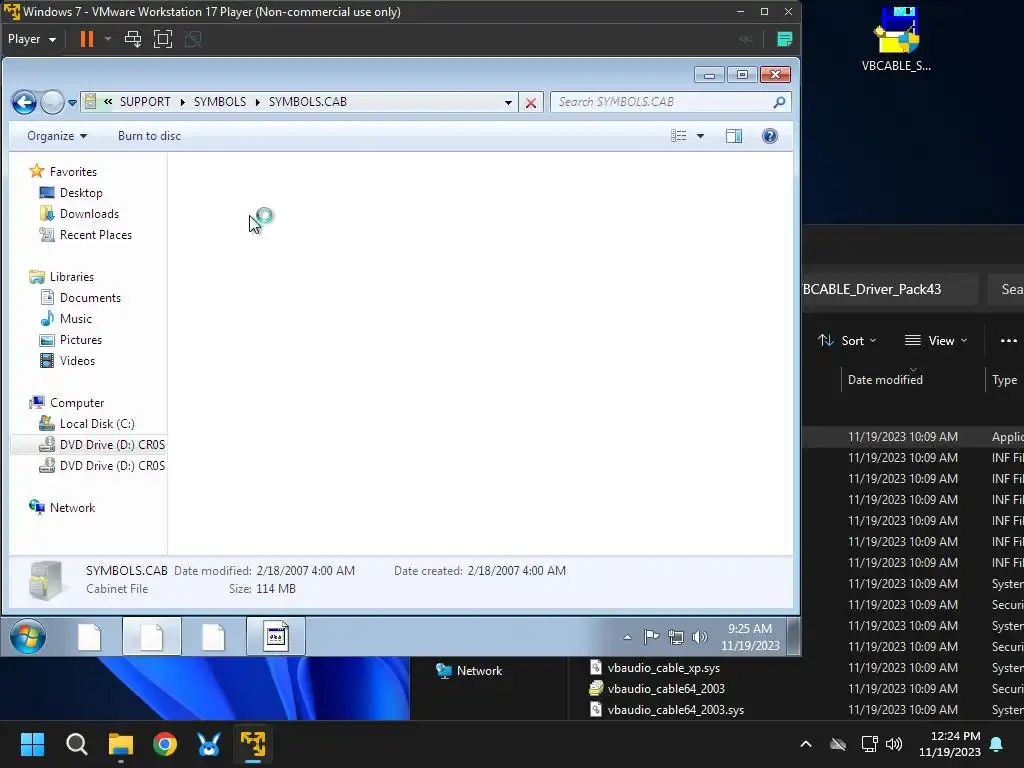Select SYMBOLS.CAB breadcrumb in address bar
The width and height of the screenshot is (1024, 768).
coord(308,102)
